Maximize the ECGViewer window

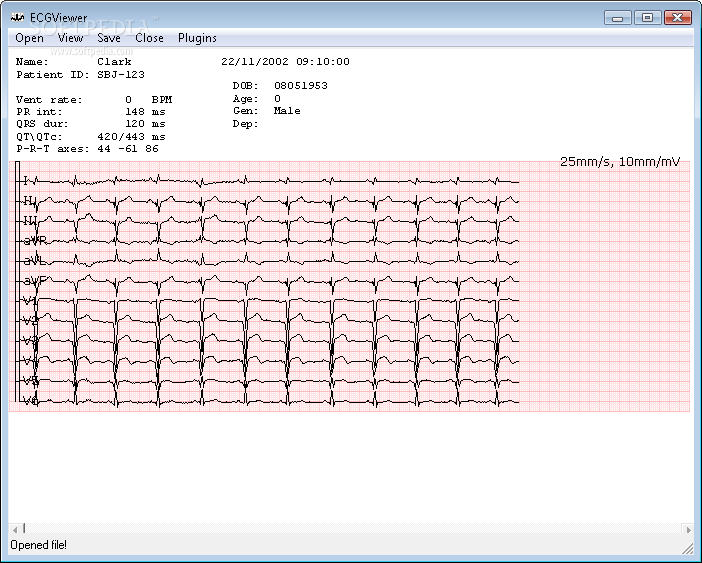pos(647,18)
